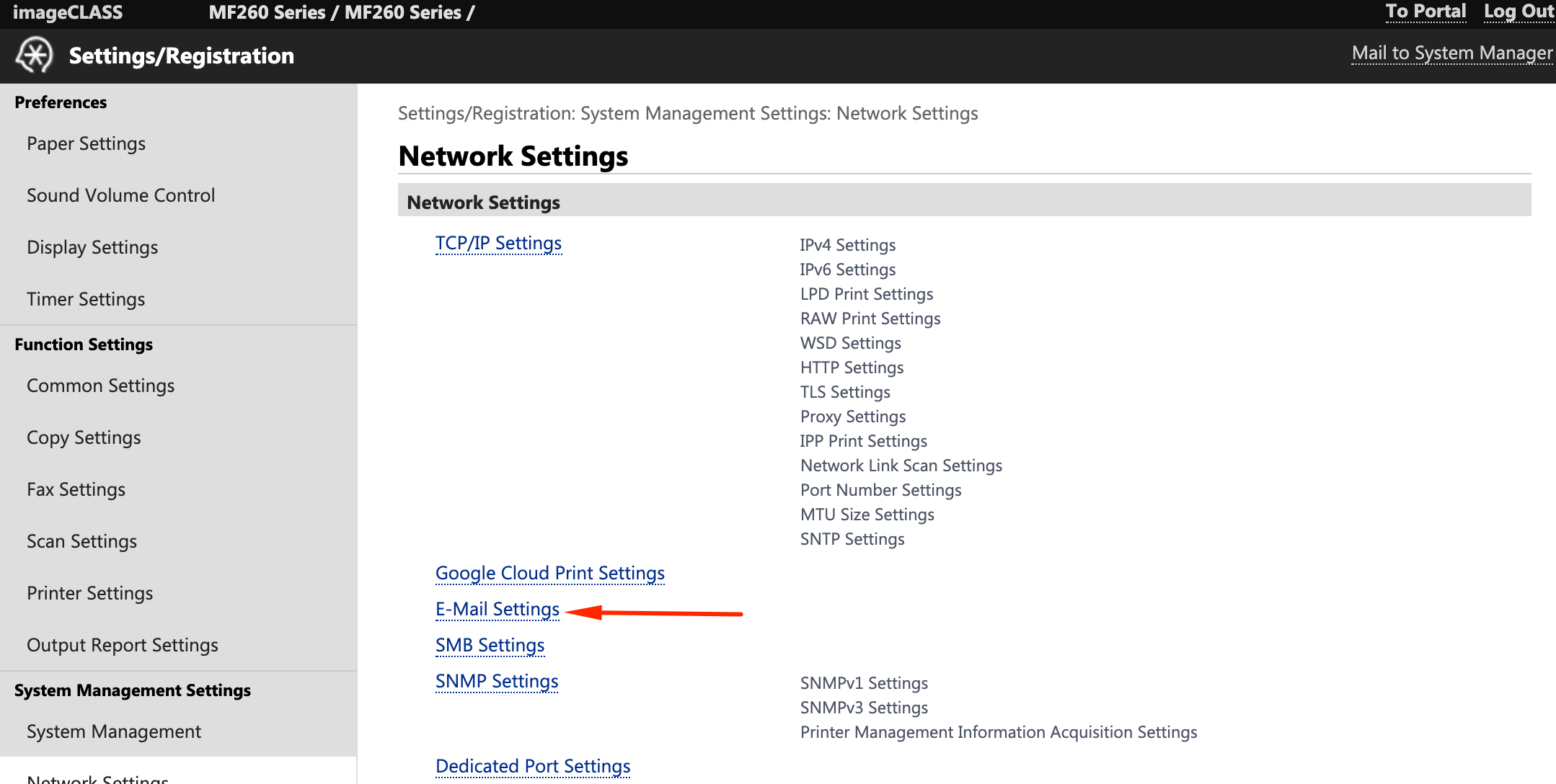1556x784 pixels.
Task: Open the TCP/IP Settings link
Action: 498,244
